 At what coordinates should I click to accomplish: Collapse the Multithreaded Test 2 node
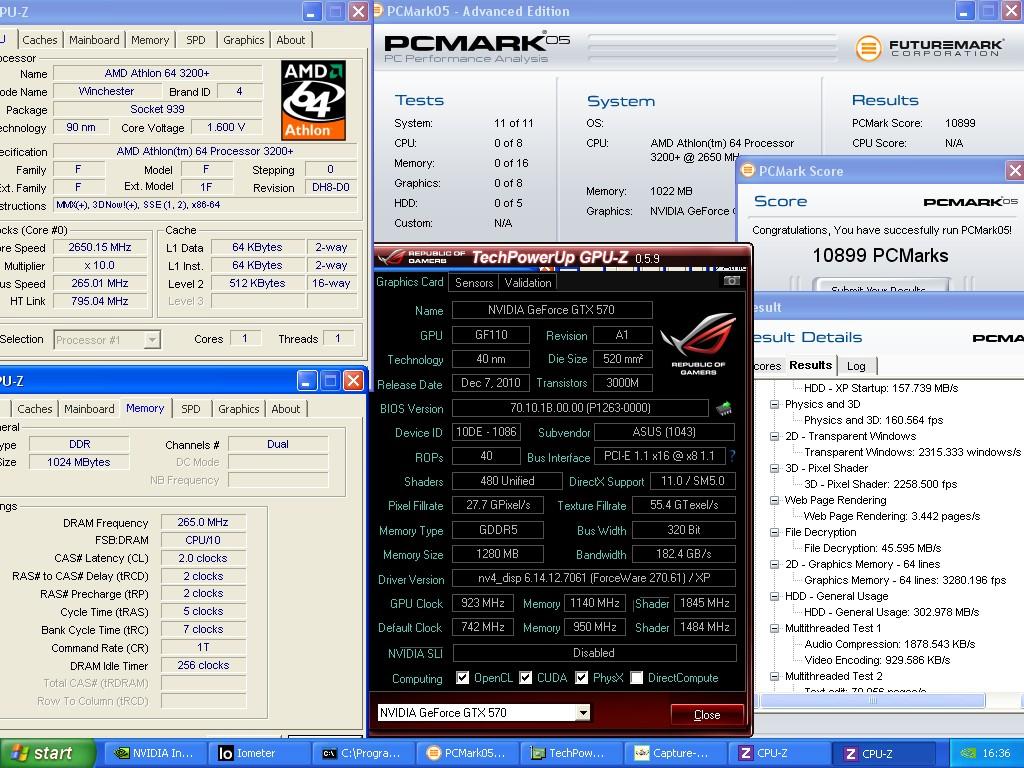point(775,677)
